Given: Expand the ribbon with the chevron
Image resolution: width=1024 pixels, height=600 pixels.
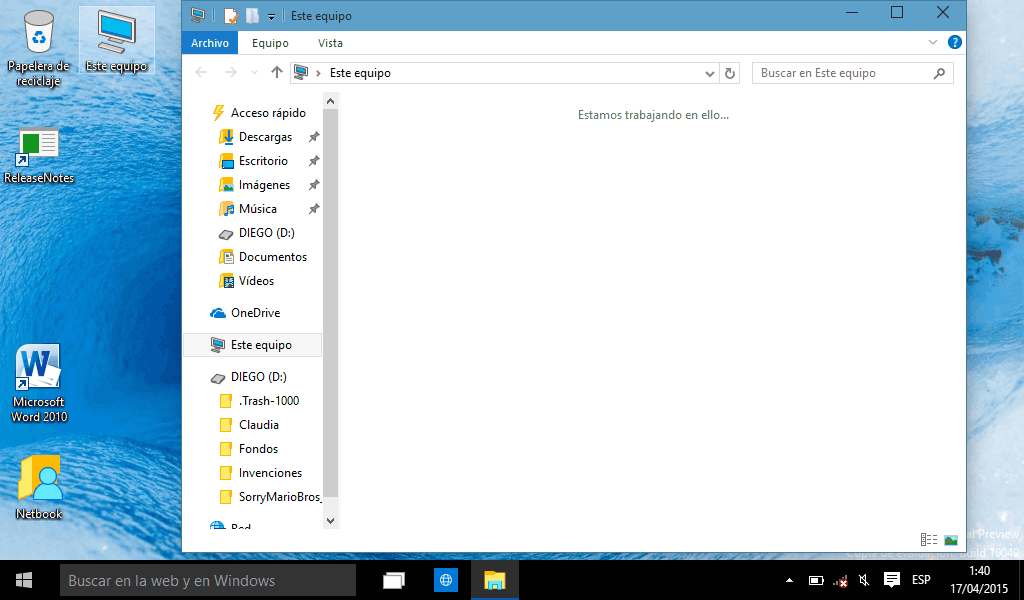Looking at the screenshot, I should (x=933, y=43).
